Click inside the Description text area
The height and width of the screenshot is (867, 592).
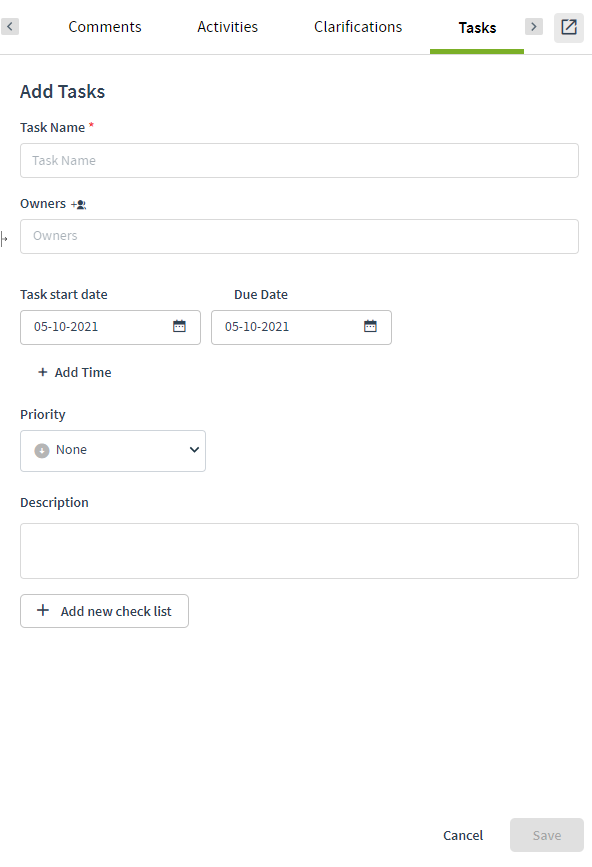(299, 551)
